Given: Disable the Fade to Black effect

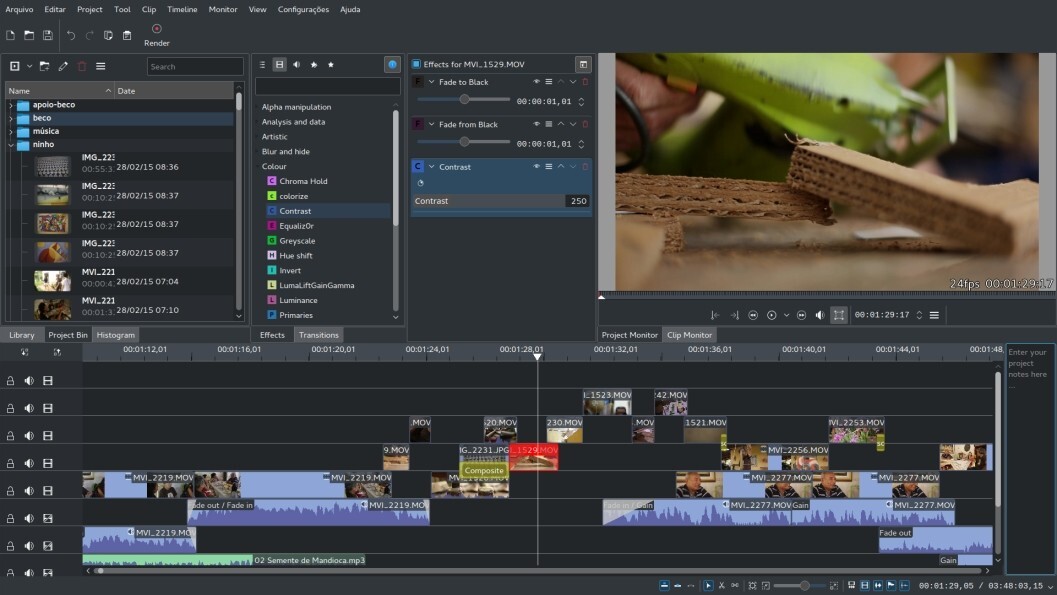Looking at the screenshot, I should pos(537,82).
